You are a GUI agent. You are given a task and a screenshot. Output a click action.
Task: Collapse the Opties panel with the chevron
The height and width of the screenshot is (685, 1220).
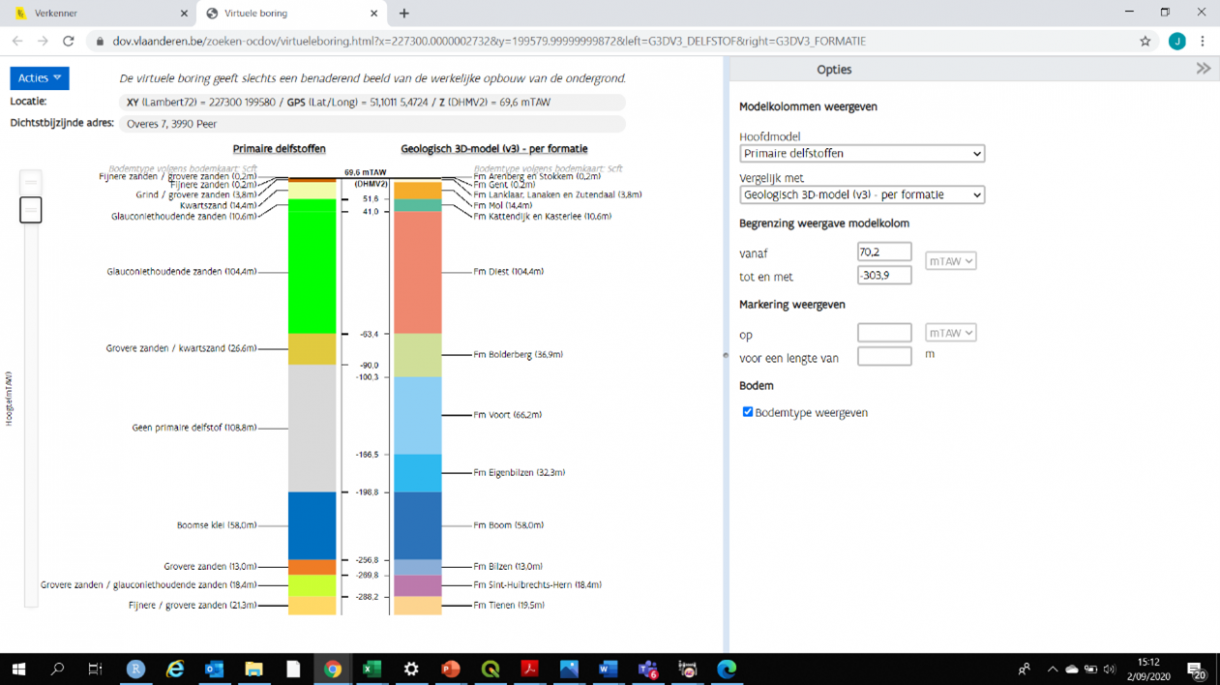[1206, 69]
